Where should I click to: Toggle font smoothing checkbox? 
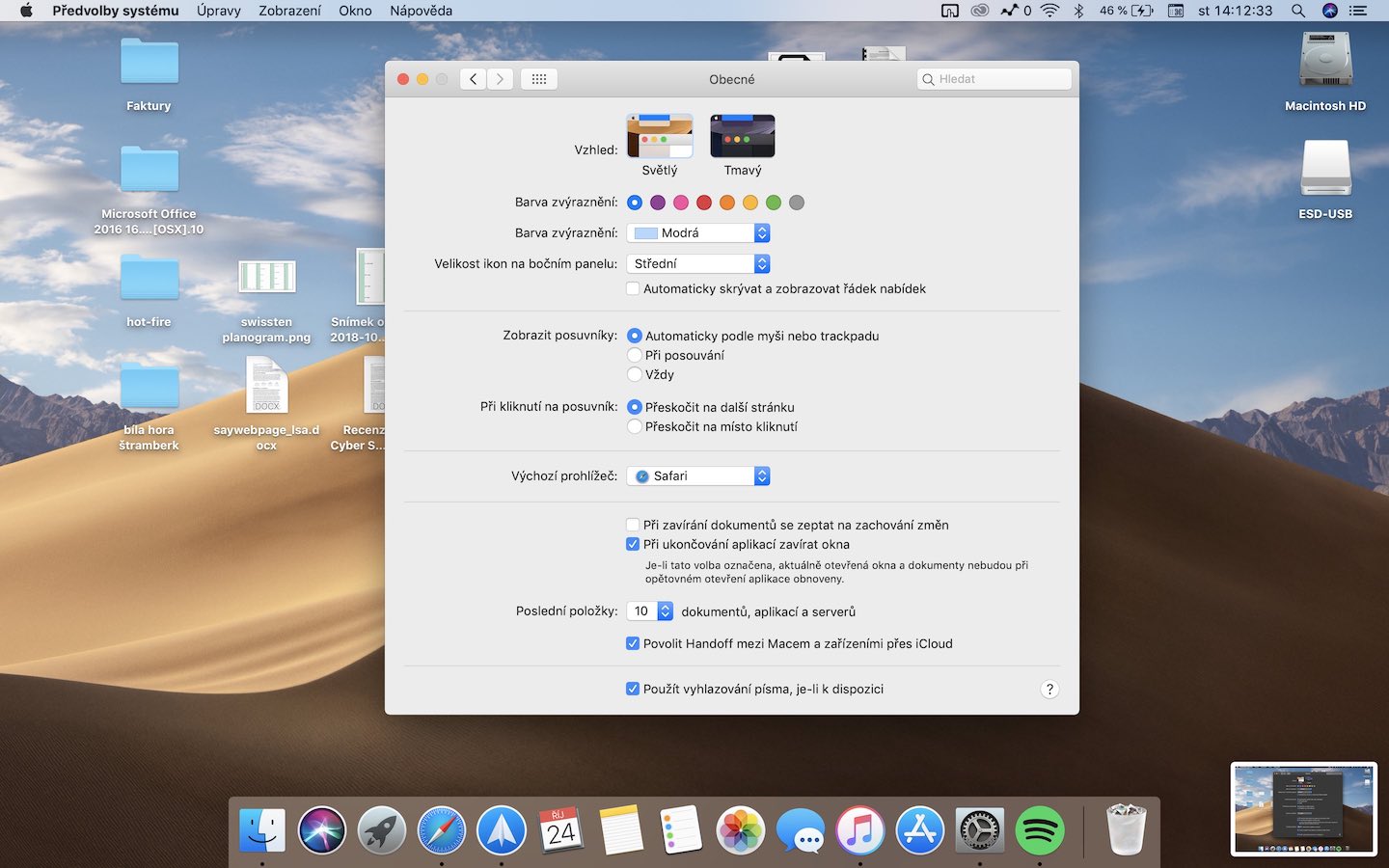tap(633, 689)
